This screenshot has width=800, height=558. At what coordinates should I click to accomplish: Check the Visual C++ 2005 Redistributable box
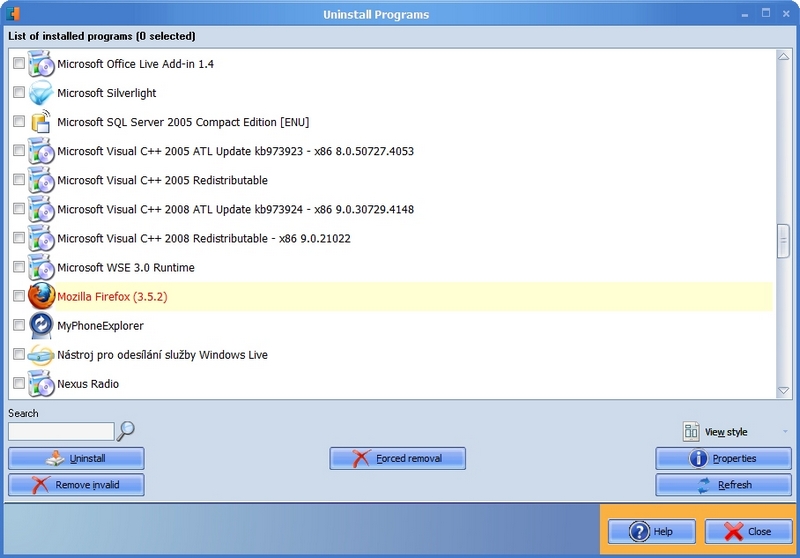pos(19,180)
